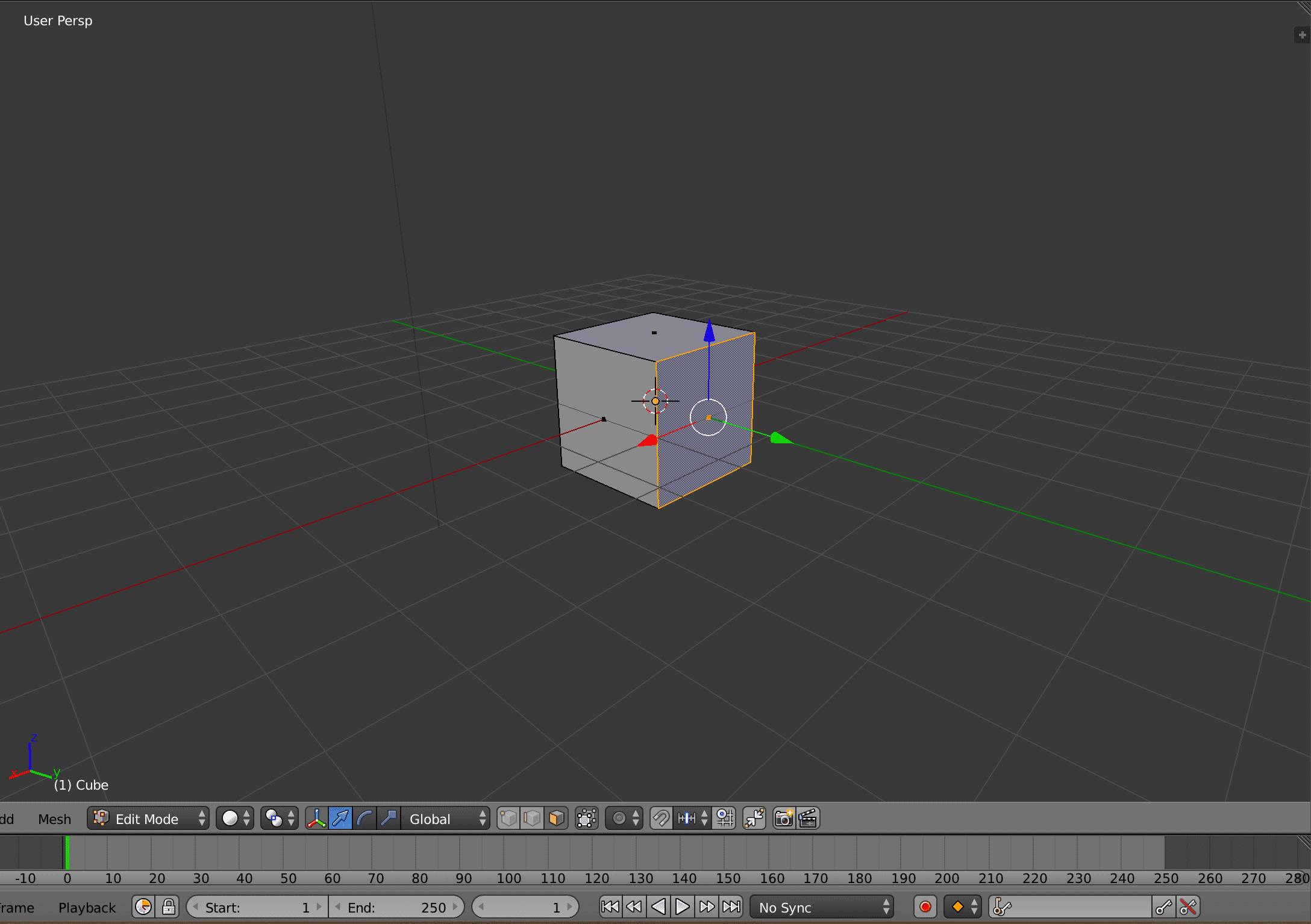This screenshot has height=924, width=1311.
Task: Open the Edit Mode dropdown
Action: coord(148,819)
